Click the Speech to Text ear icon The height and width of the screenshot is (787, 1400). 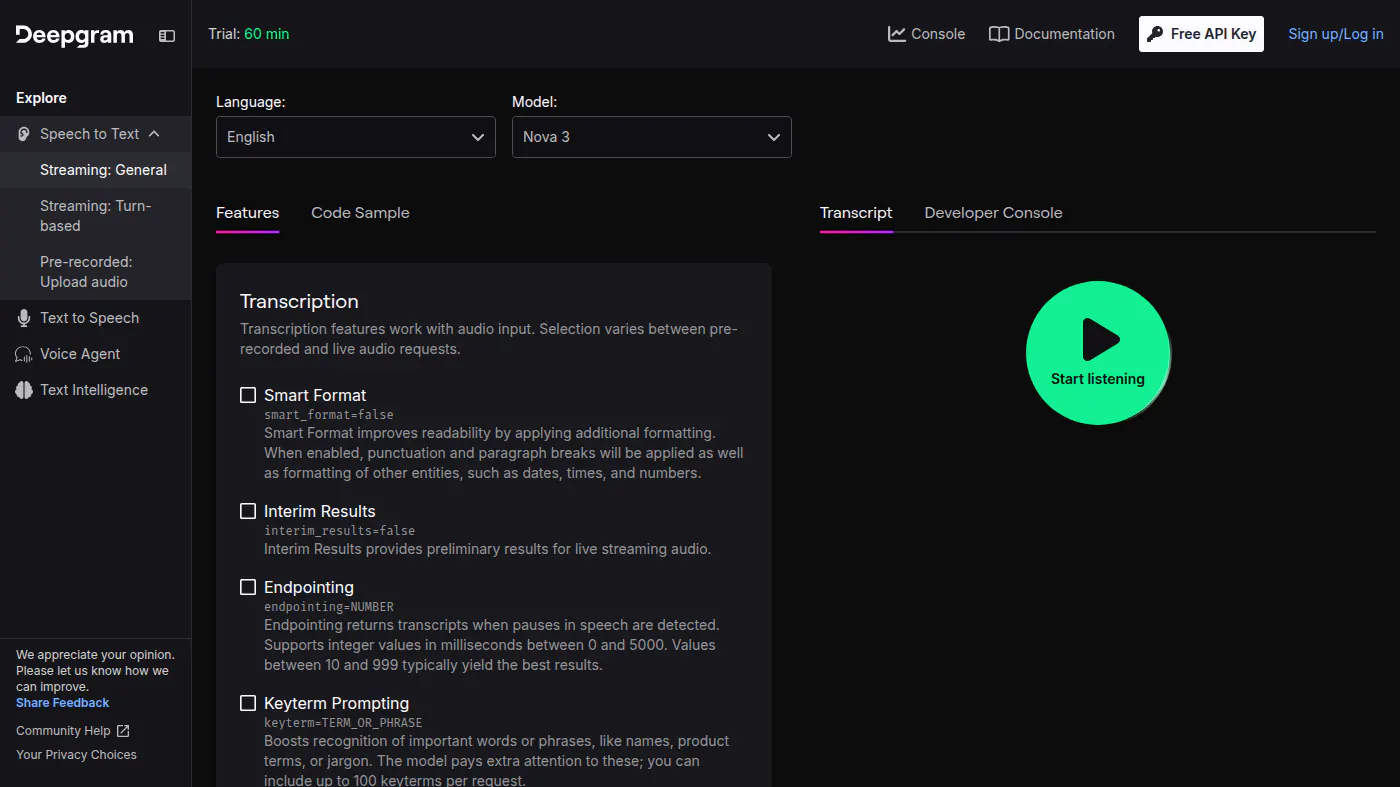tap(24, 134)
